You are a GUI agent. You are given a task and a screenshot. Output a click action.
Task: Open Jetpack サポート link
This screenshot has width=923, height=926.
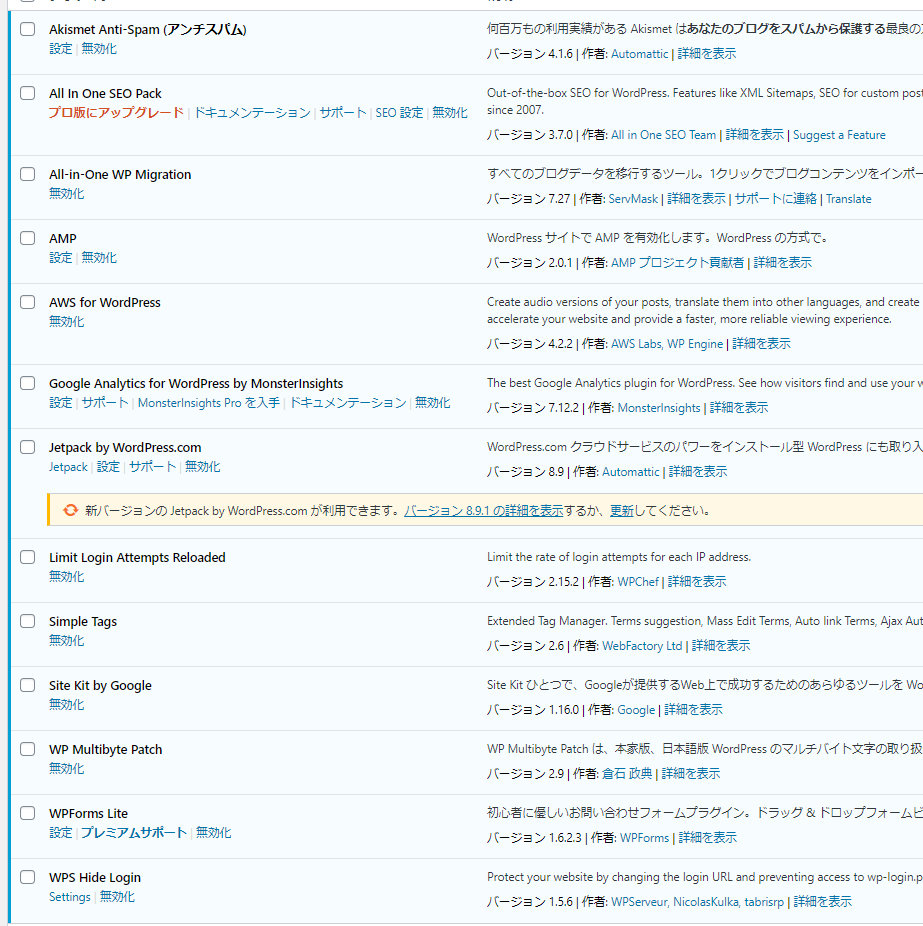pos(152,467)
